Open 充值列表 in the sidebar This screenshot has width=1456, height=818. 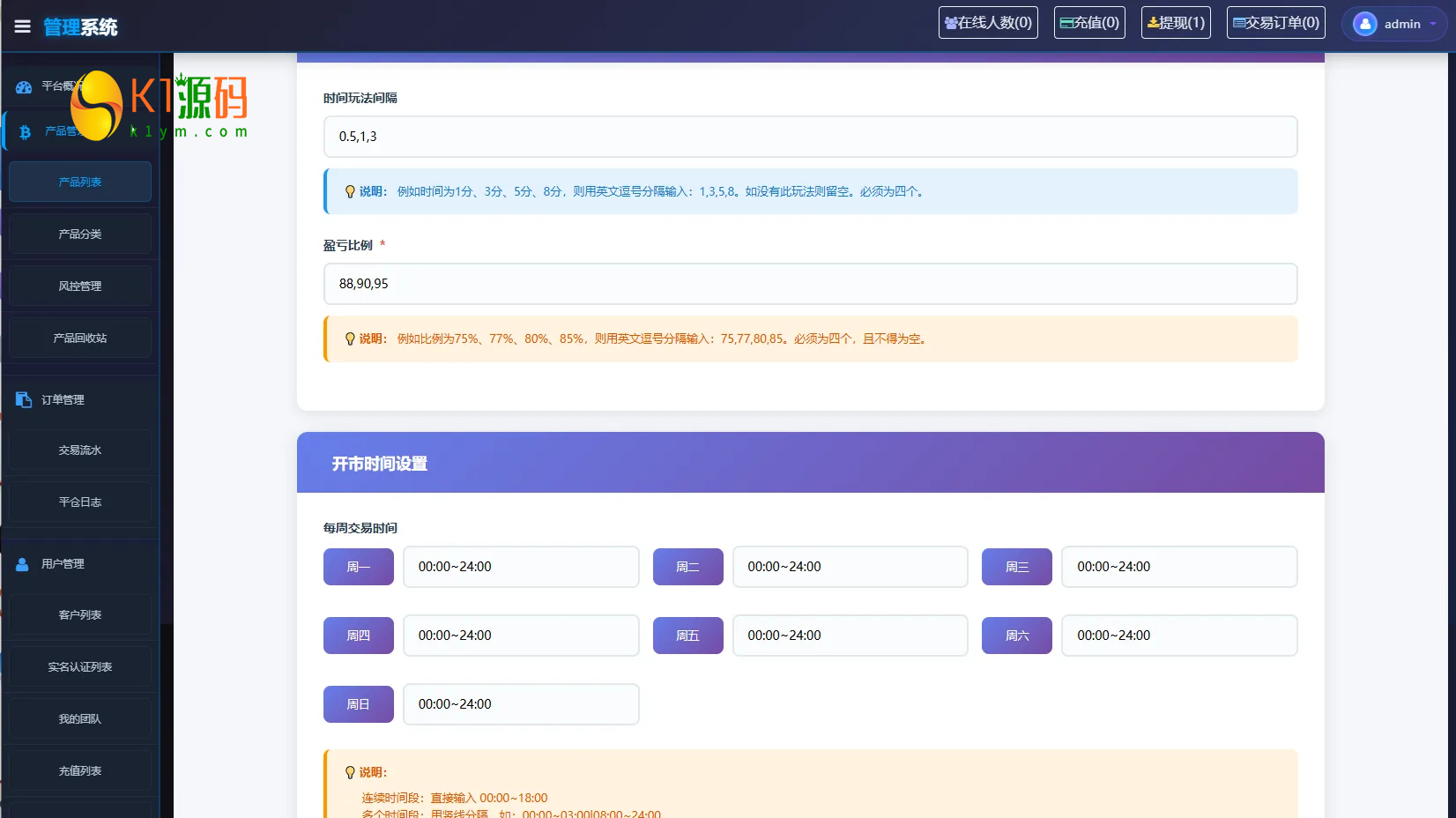pyautogui.click(x=80, y=770)
